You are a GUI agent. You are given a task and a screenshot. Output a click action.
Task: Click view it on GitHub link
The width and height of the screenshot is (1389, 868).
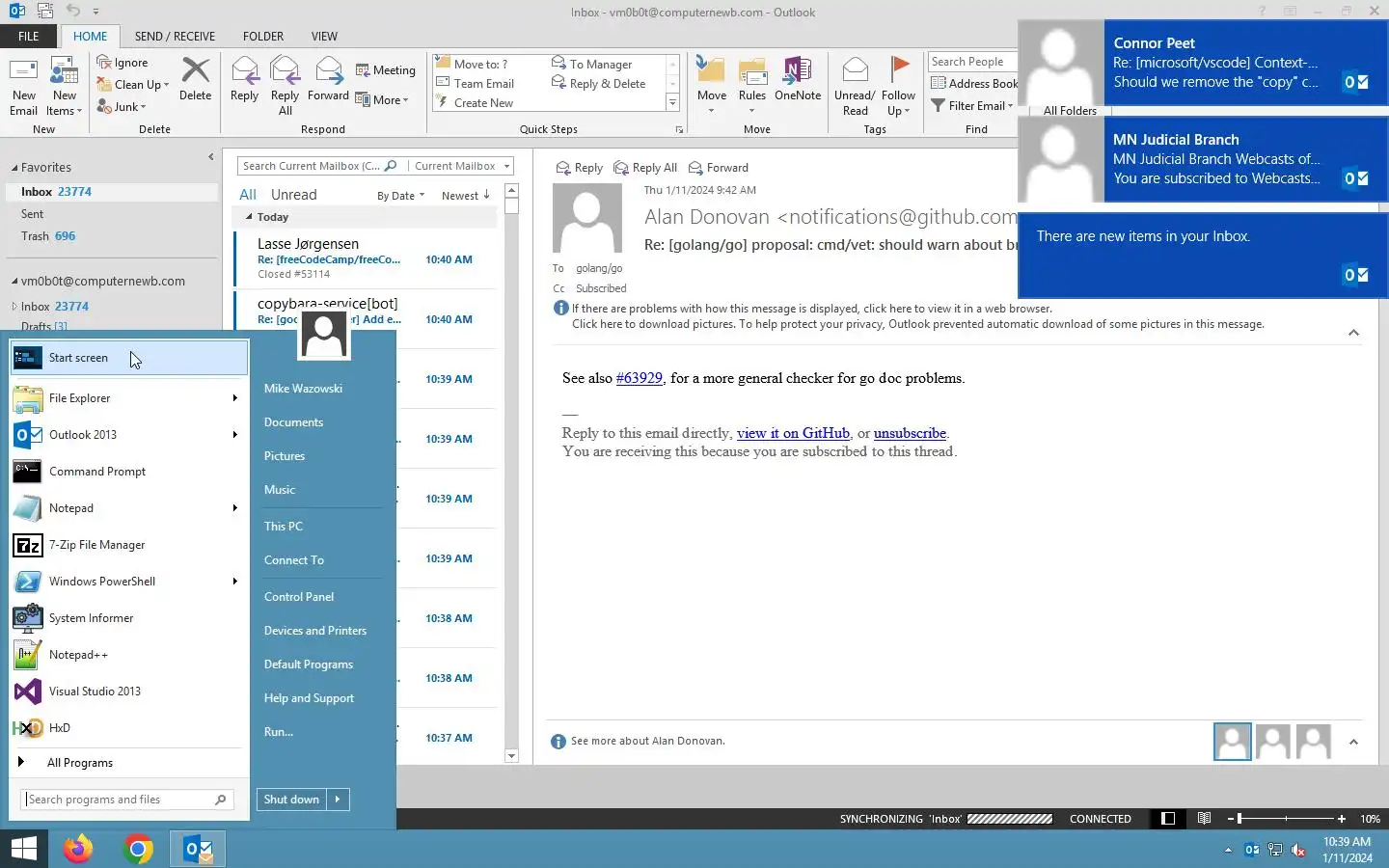tap(793, 433)
